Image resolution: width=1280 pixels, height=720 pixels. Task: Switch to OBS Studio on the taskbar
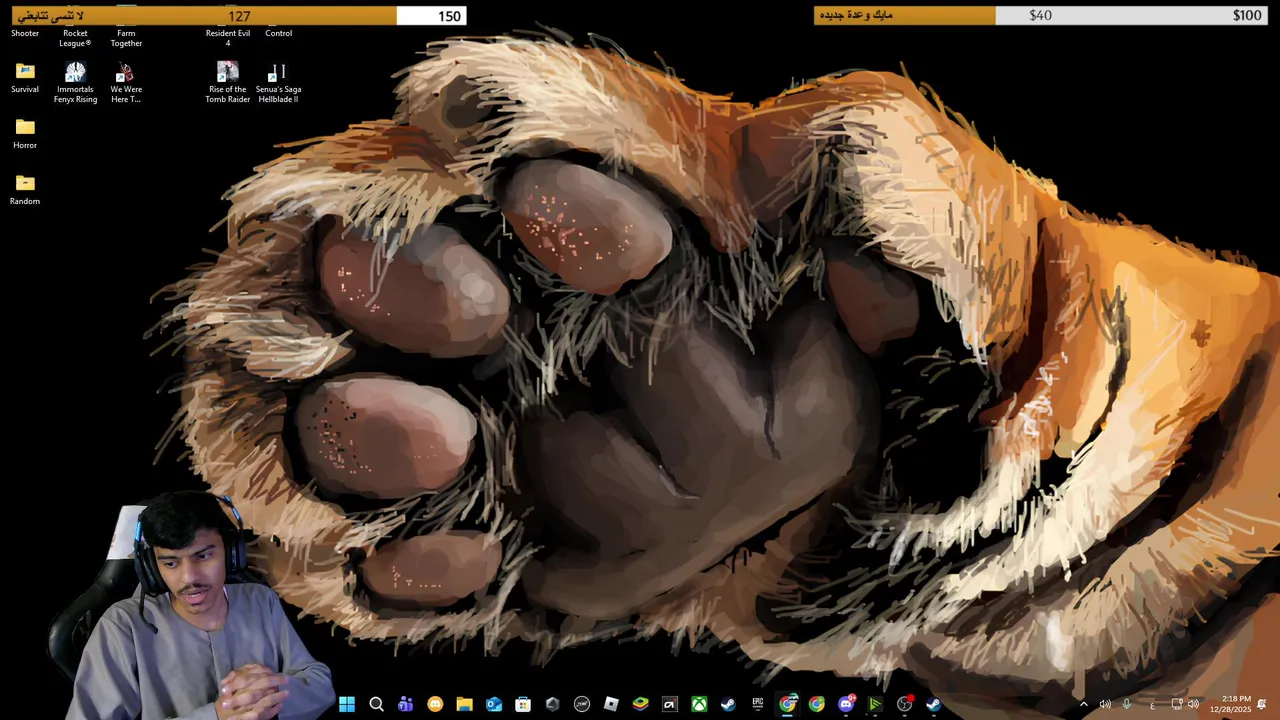[x=905, y=704]
